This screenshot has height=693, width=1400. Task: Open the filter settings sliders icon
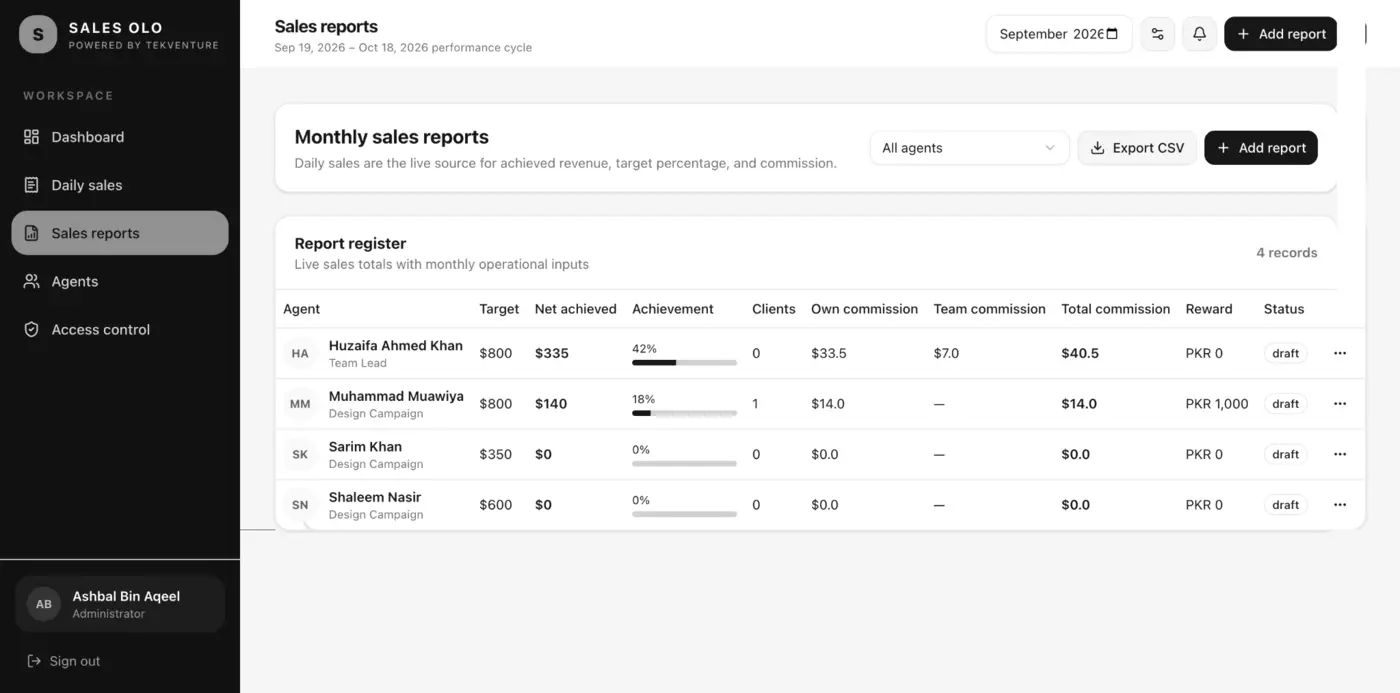tap(1158, 34)
